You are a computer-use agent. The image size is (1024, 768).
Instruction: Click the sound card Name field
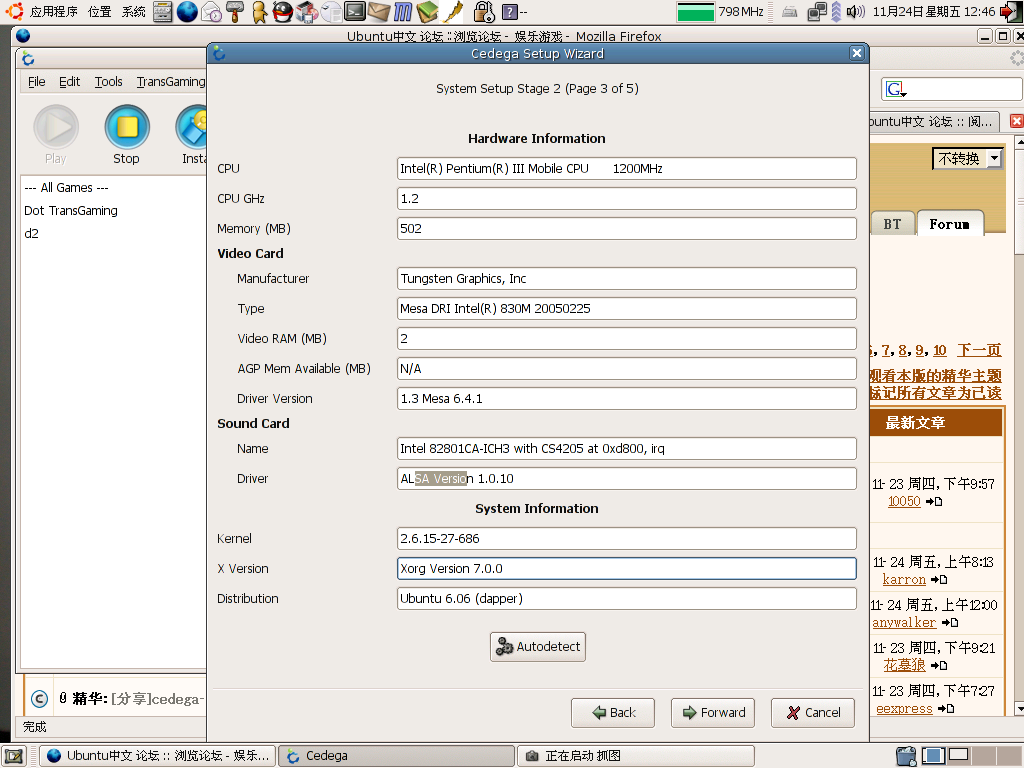click(x=626, y=449)
